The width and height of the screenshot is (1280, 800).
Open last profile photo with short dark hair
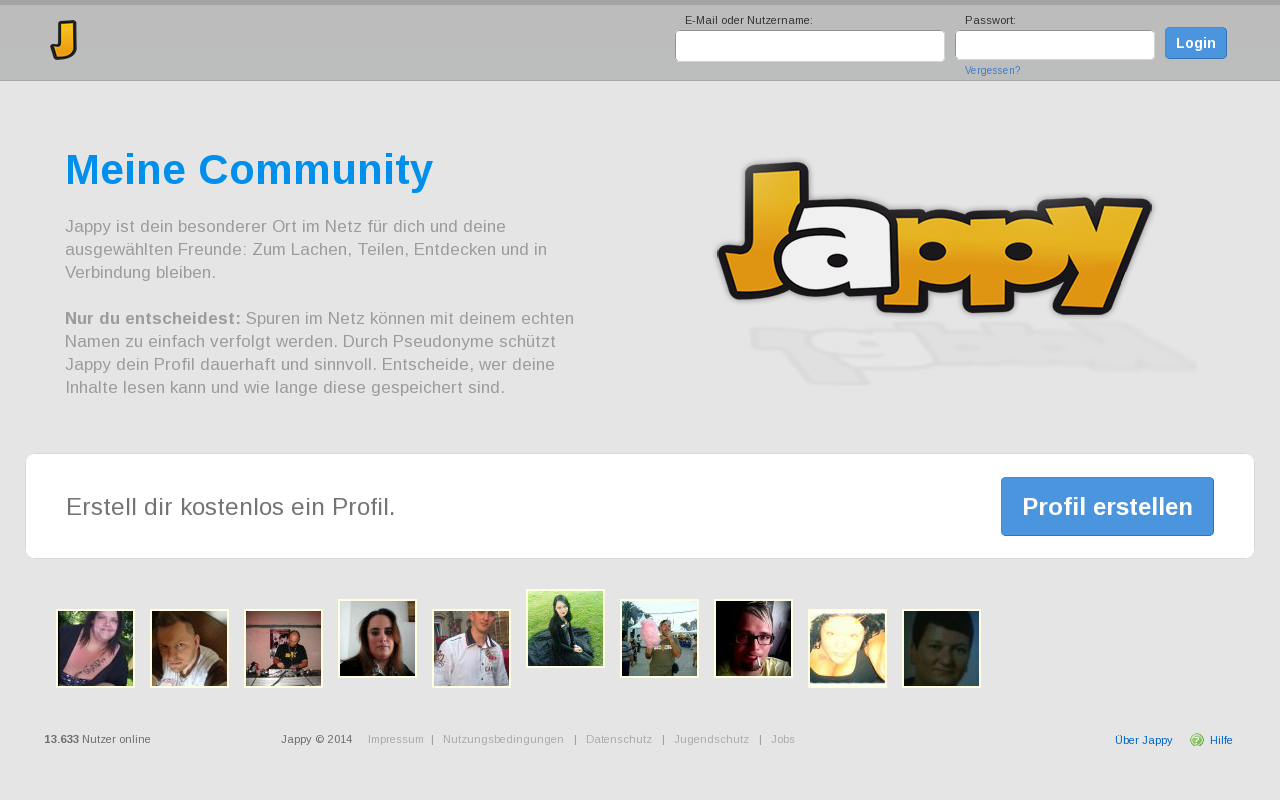(941, 649)
